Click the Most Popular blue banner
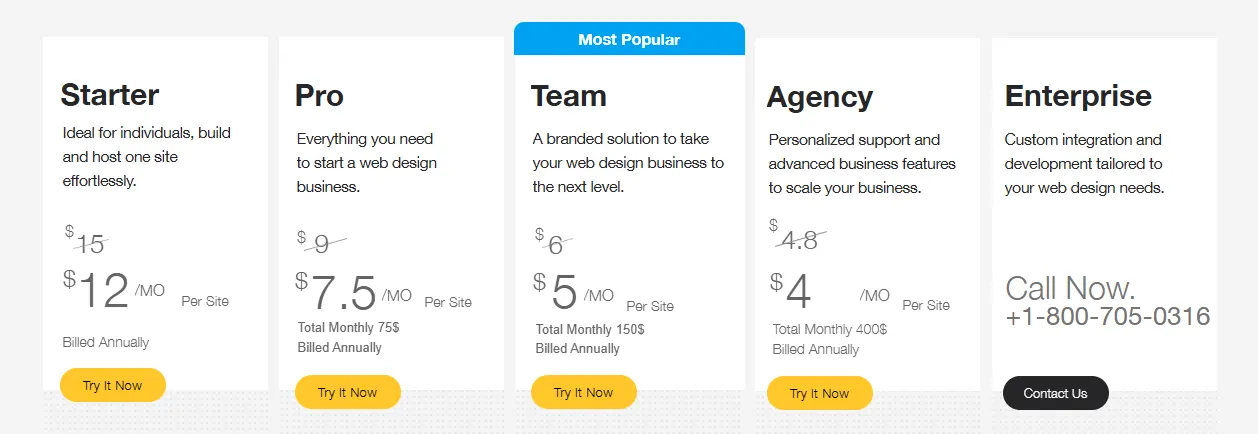This screenshot has width=1258, height=434. click(629, 40)
